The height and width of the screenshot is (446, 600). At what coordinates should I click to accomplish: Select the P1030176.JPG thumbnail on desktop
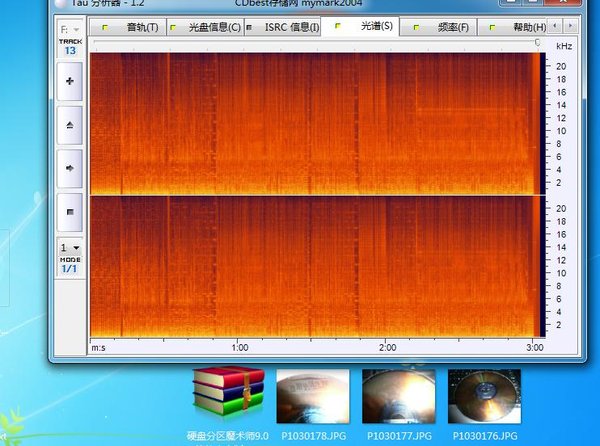pos(484,396)
